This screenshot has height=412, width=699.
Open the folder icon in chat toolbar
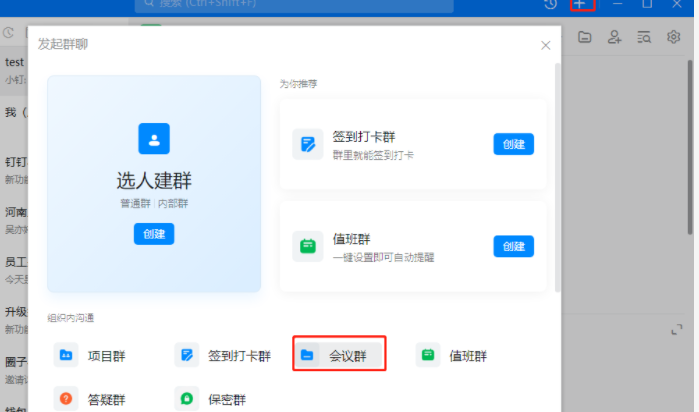(584, 37)
